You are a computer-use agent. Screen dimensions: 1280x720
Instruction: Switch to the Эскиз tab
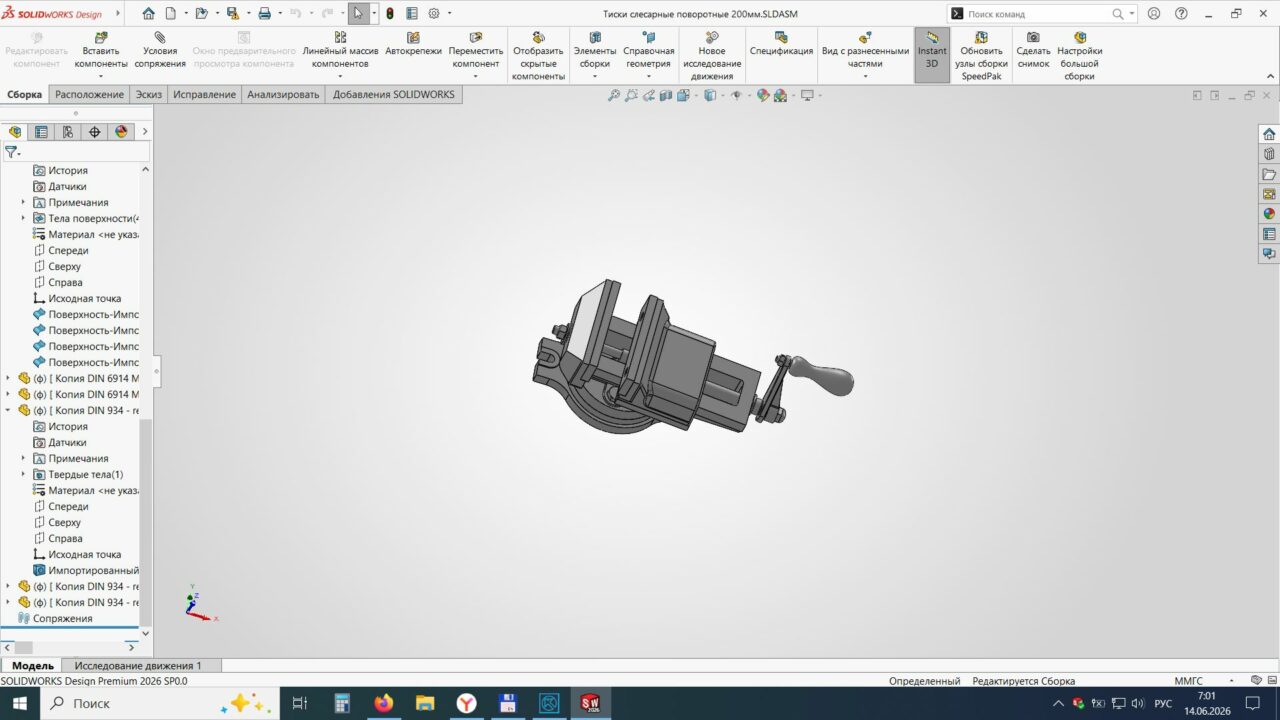click(149, 94)
